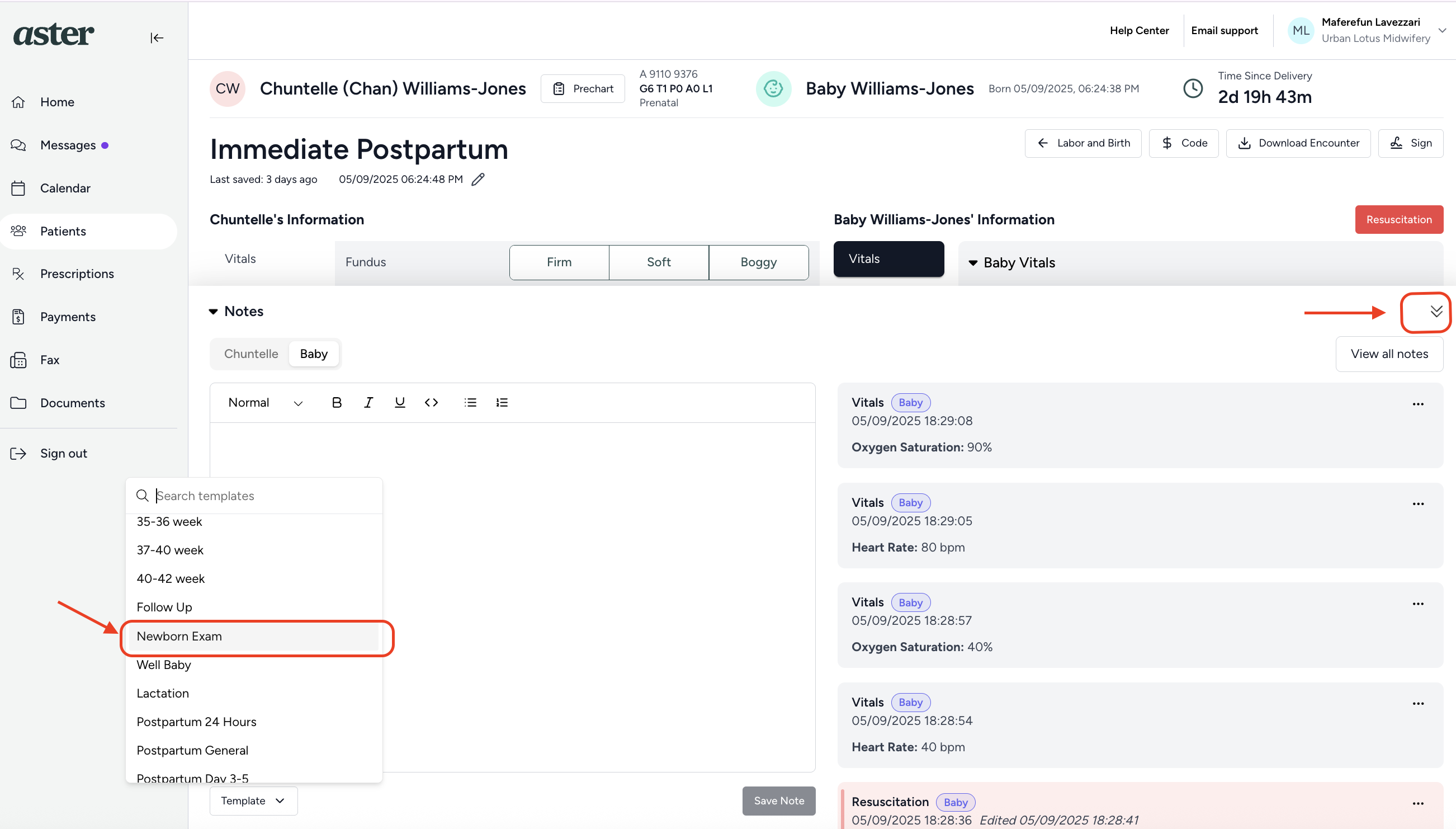Edit encounter date with pencil icon
The image size is (1456, 829).
pyautogui.click(x=478, y=180)
